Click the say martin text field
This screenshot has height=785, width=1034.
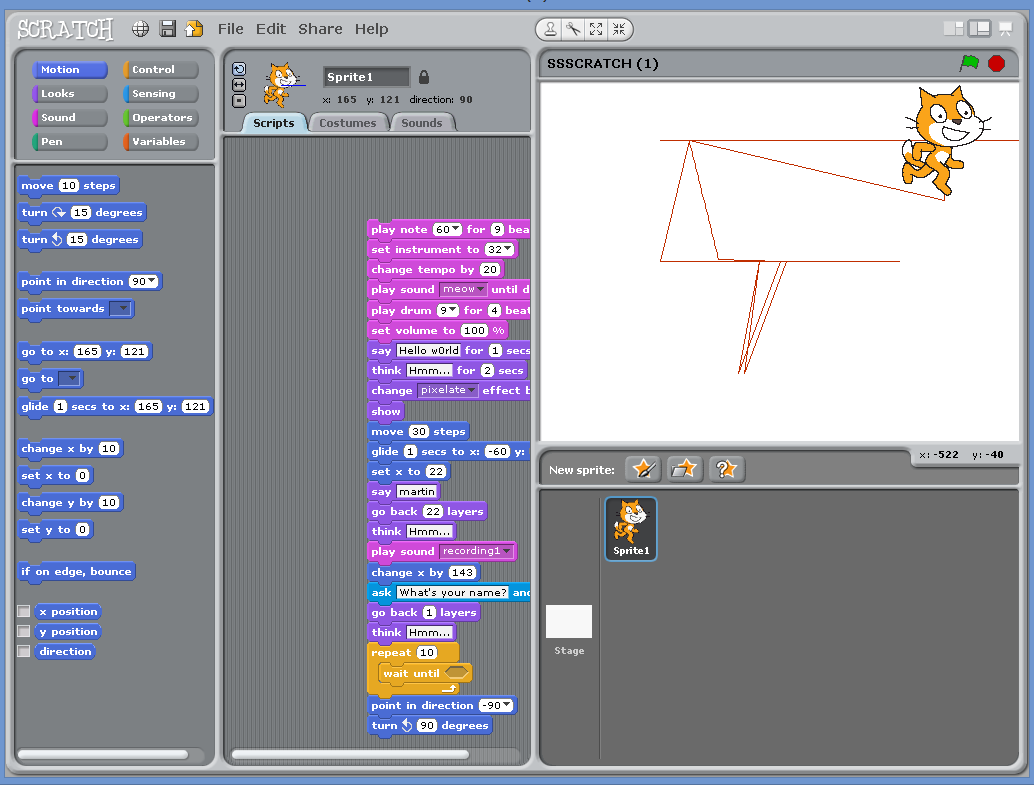click(417, 491)
